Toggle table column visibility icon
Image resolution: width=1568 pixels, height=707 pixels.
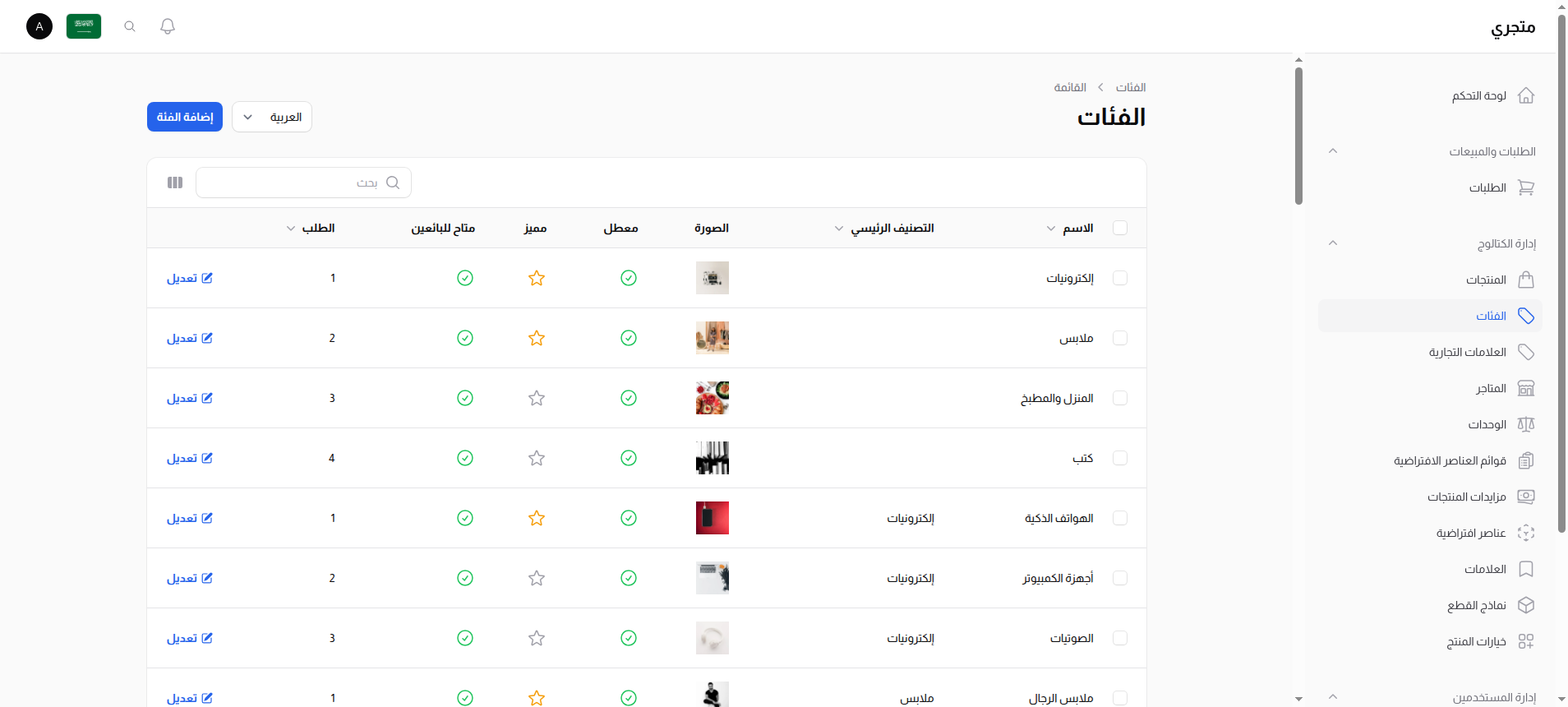(175, 183)
